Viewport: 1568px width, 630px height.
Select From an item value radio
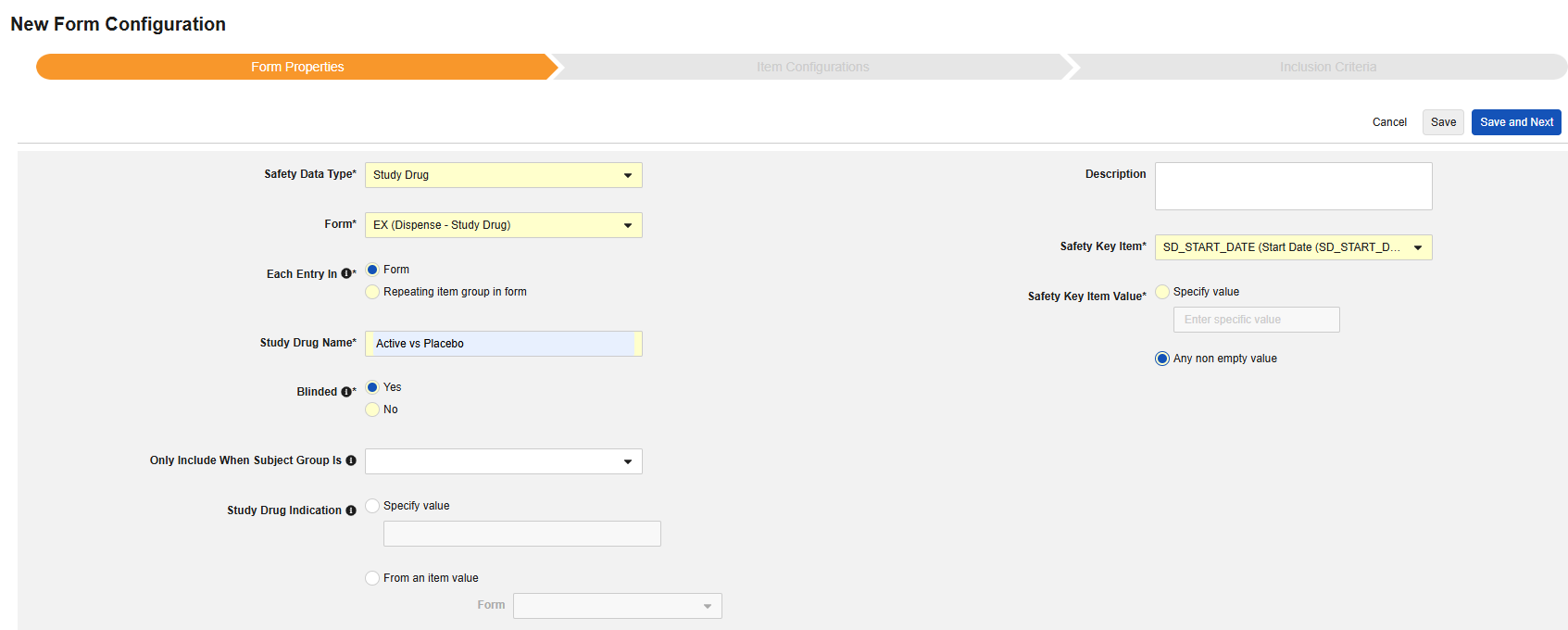(x=372, y=578)
